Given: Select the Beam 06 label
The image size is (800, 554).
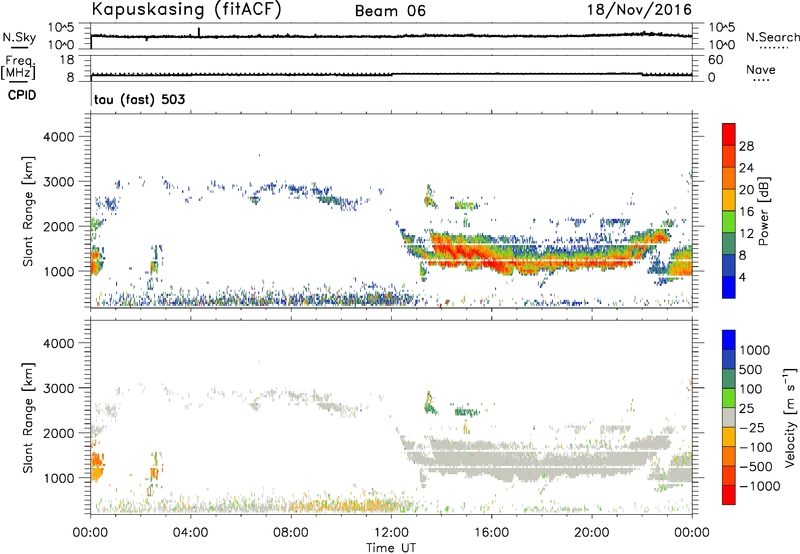Looking at the screenshot, I should [x=390, y=11].
